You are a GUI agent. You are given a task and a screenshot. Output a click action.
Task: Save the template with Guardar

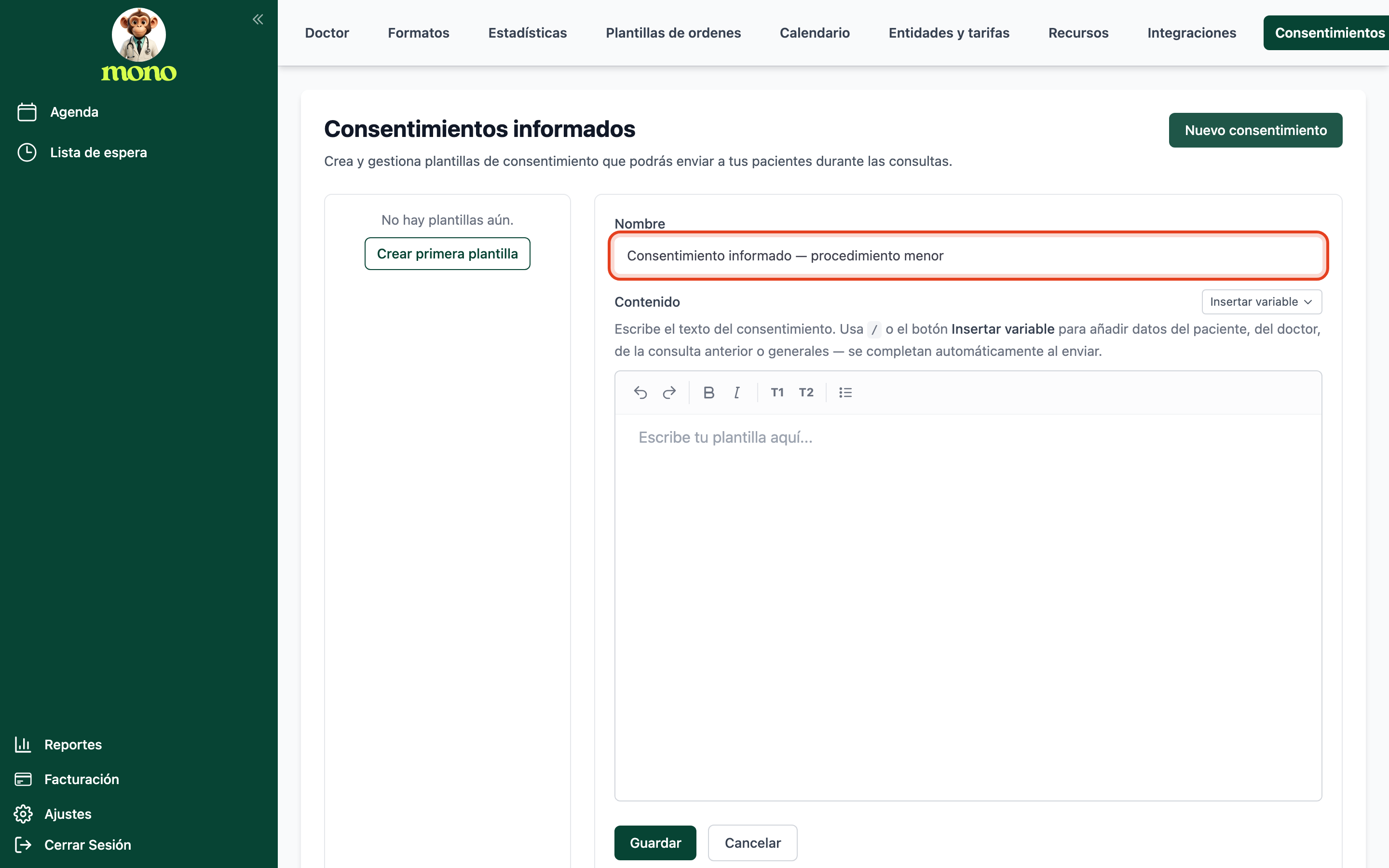(655, 843)
